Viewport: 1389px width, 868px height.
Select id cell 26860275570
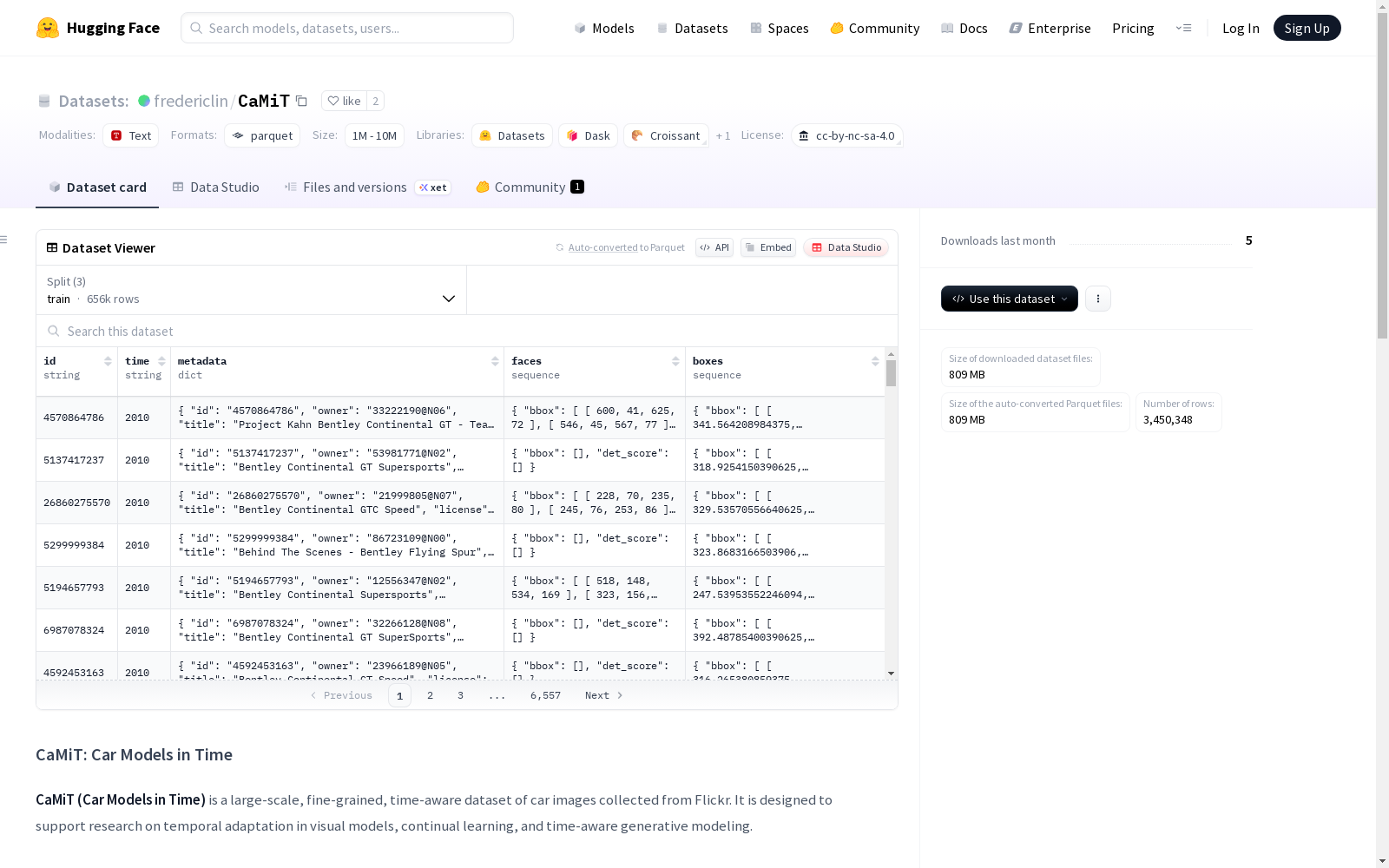77,503
